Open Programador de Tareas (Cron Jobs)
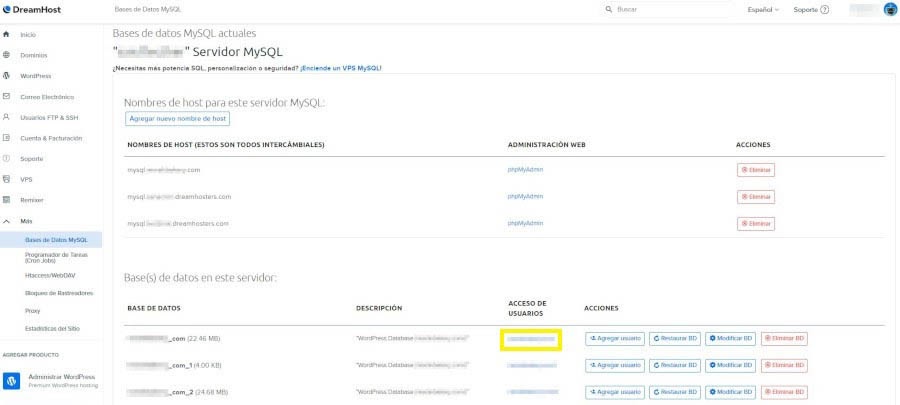900x405 pixels. click(55, 257)
